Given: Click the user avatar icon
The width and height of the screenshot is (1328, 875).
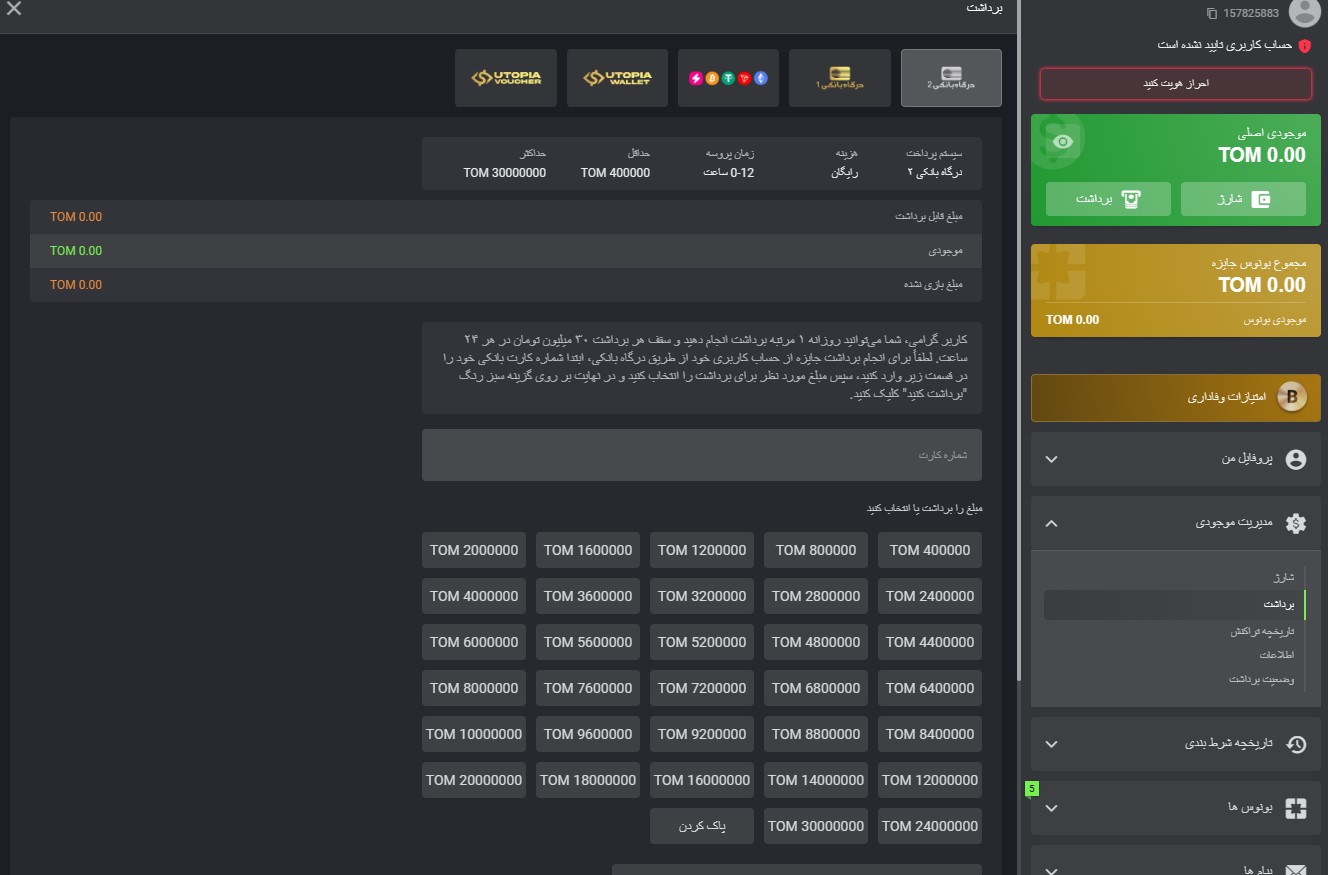Looking at the screenshot, I should click(1304, 12).
